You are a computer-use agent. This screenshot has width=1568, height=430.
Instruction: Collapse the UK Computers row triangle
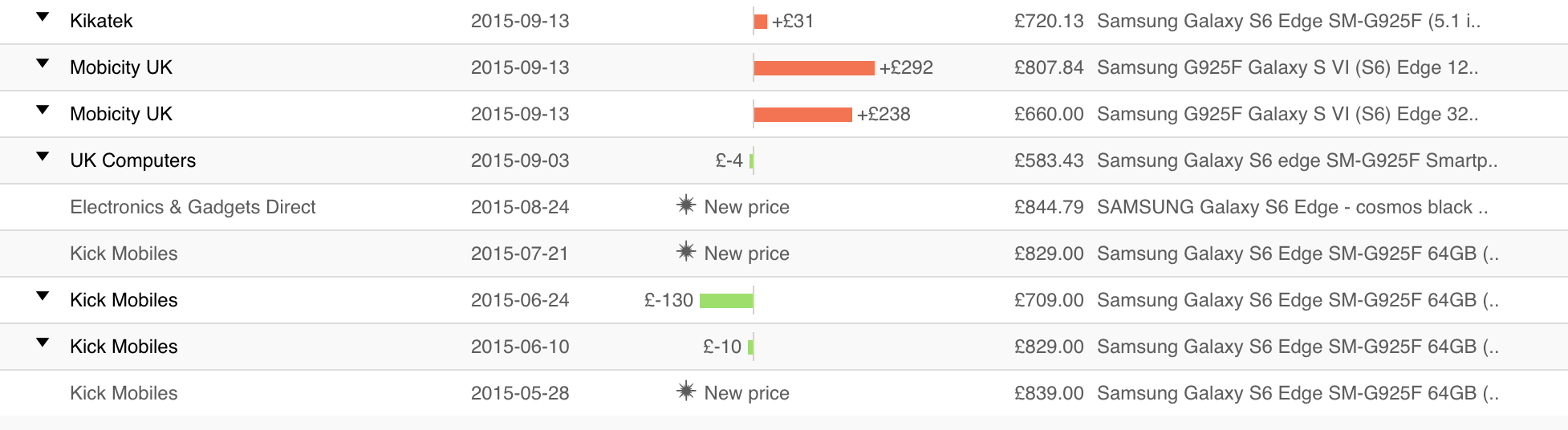43,156
